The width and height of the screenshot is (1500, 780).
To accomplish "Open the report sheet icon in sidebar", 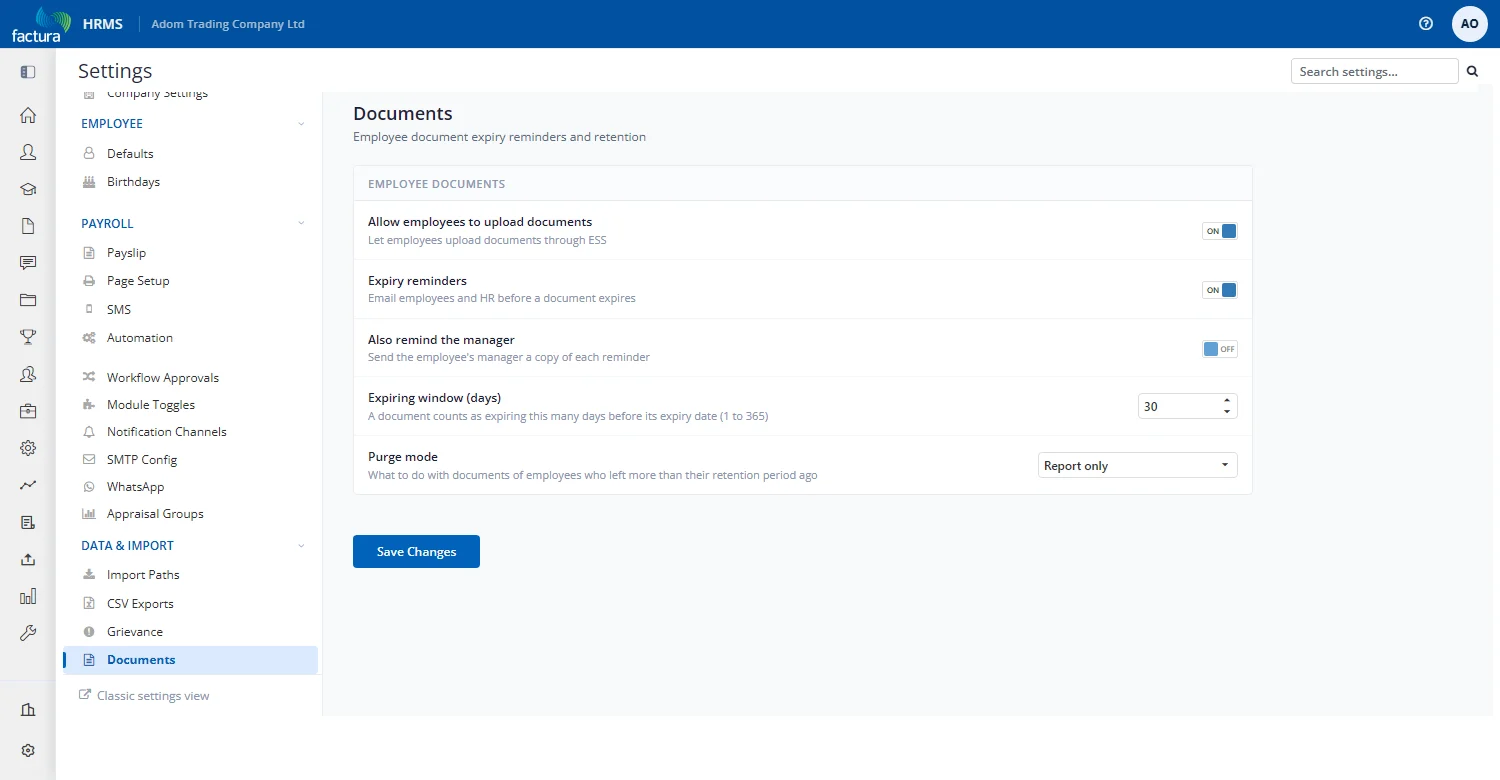I will tap(28, 522).
